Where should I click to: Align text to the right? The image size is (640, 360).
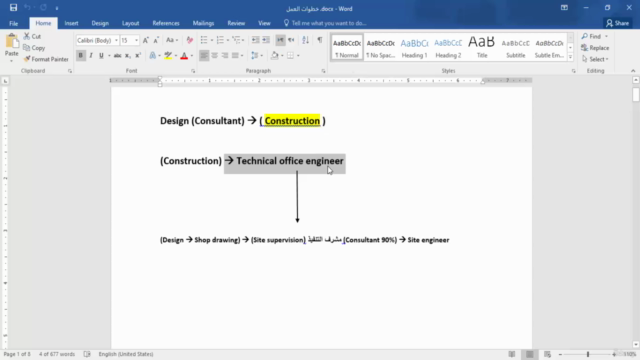tap(224, 56)
